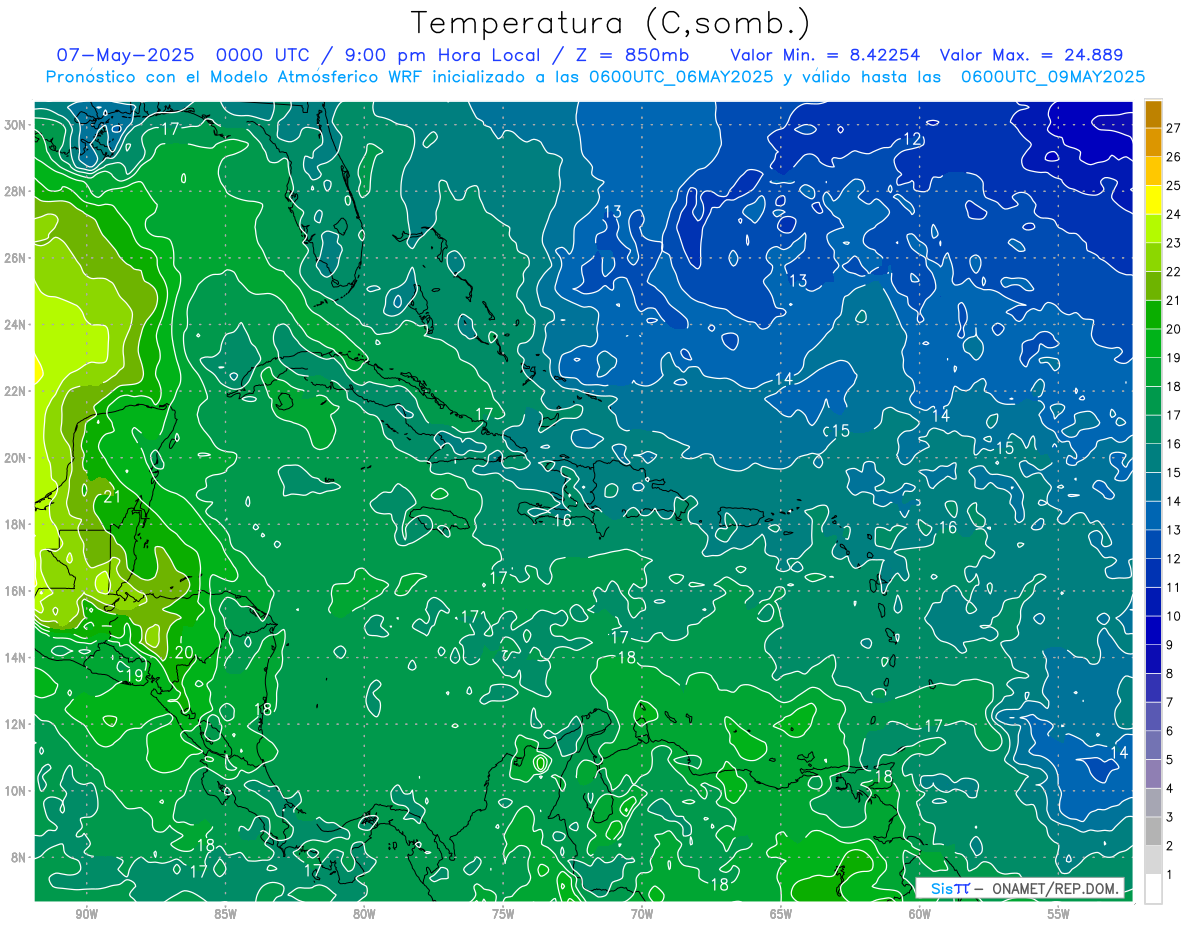This screenshot has width=1200, height=927.
Task: Click the "Valor Max. = 24.889" value
Action: (x=1031, y=55)
